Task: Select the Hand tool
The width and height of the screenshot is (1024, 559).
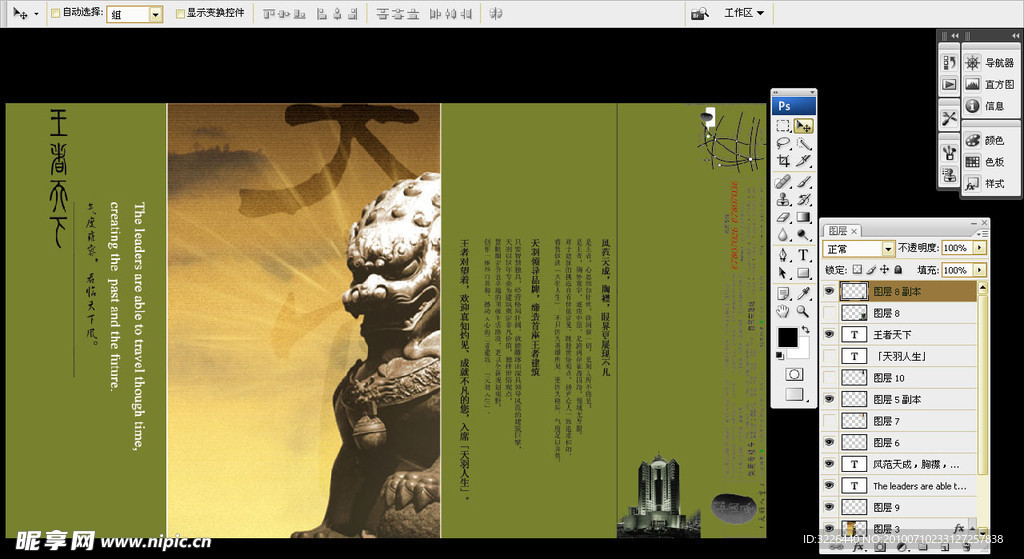Action: (x=783, y=311)
